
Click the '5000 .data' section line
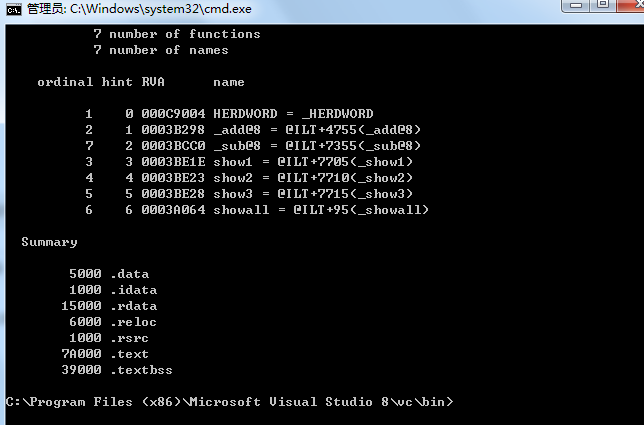(109, 274)
